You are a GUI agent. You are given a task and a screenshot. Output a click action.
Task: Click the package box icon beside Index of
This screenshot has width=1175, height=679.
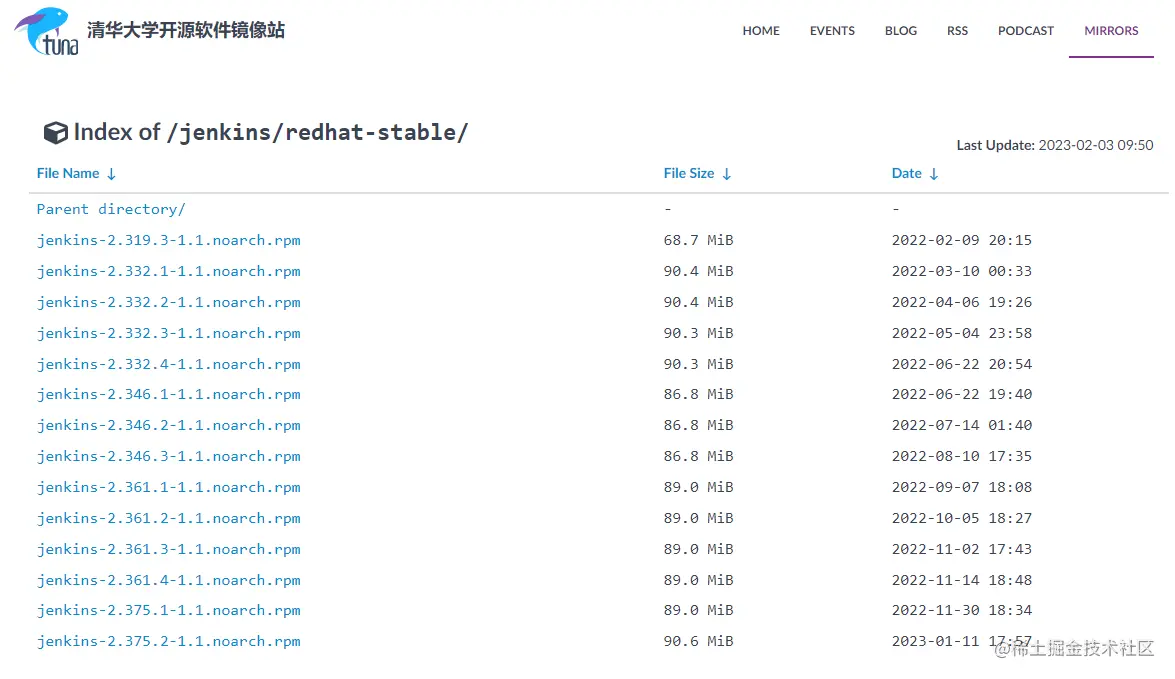point(55,133)
